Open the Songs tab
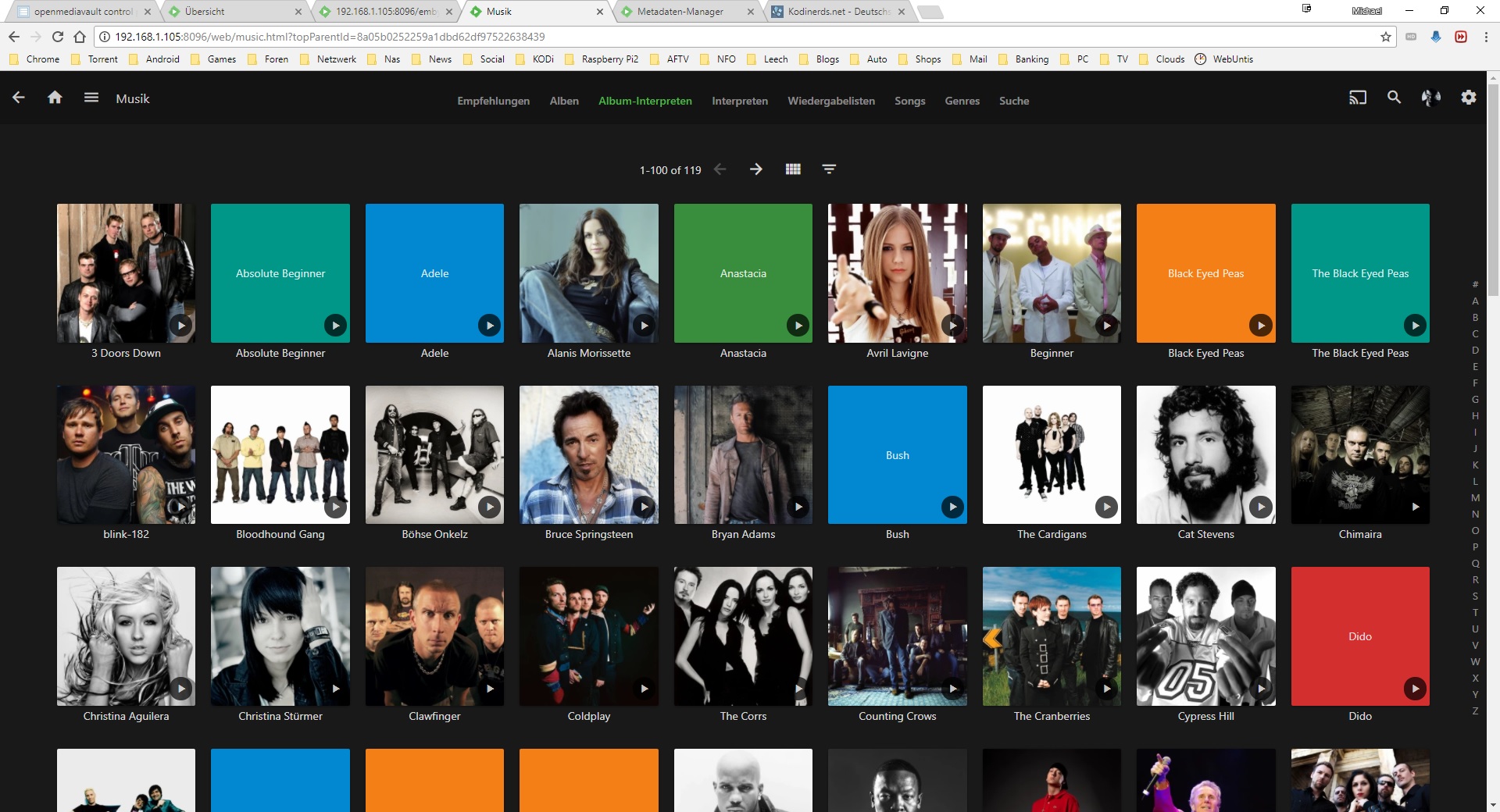 coord(910,101)
